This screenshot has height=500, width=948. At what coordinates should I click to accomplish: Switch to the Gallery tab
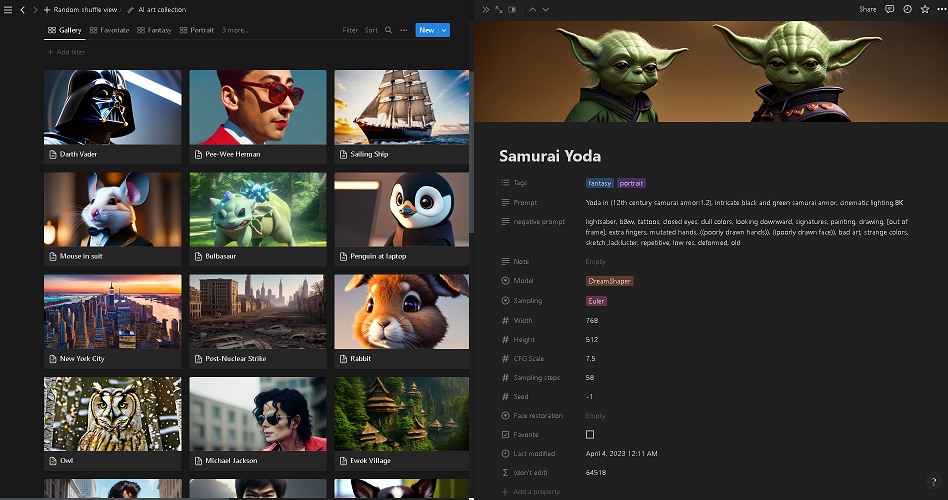(x=65, y=30)
